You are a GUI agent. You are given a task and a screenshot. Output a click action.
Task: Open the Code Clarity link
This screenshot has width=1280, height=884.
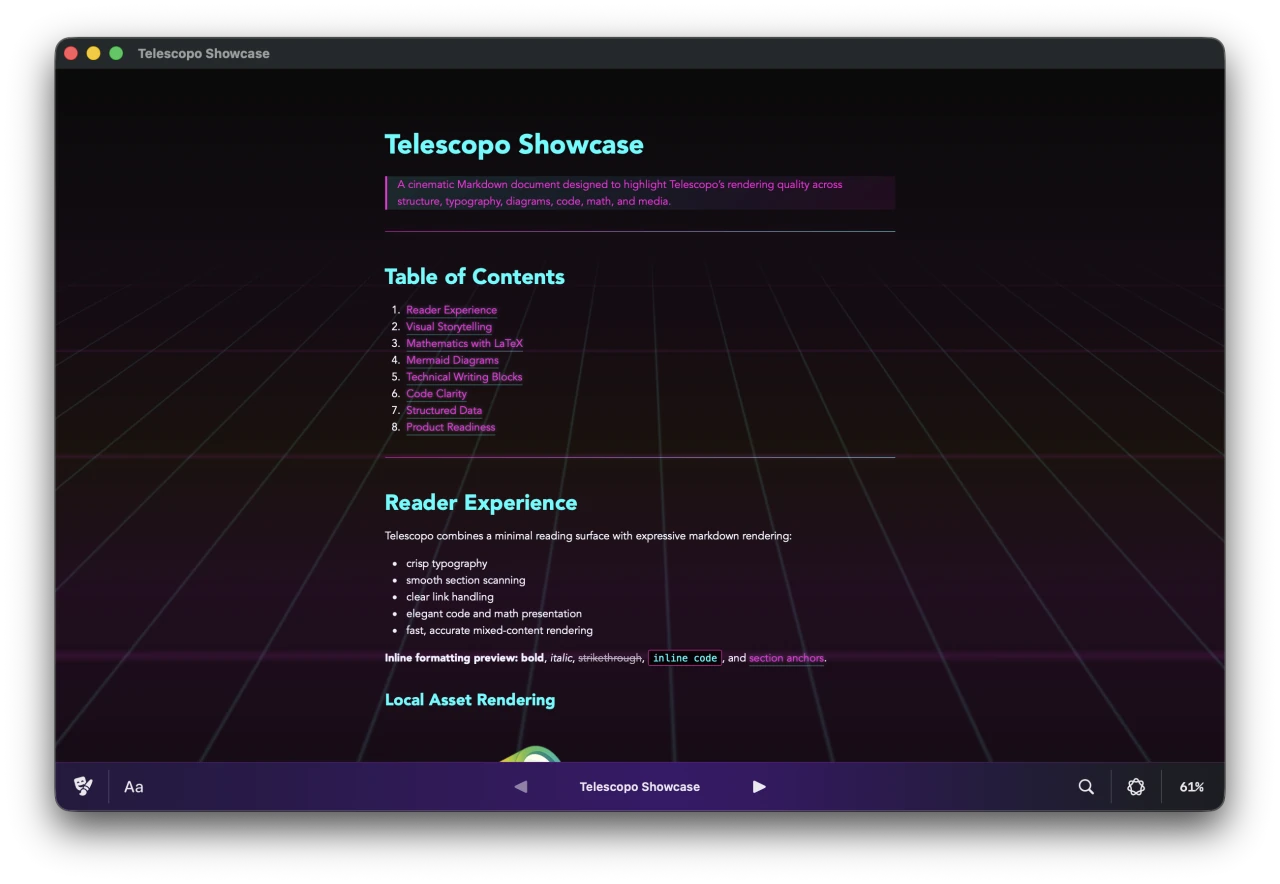[x=436, y=394]
